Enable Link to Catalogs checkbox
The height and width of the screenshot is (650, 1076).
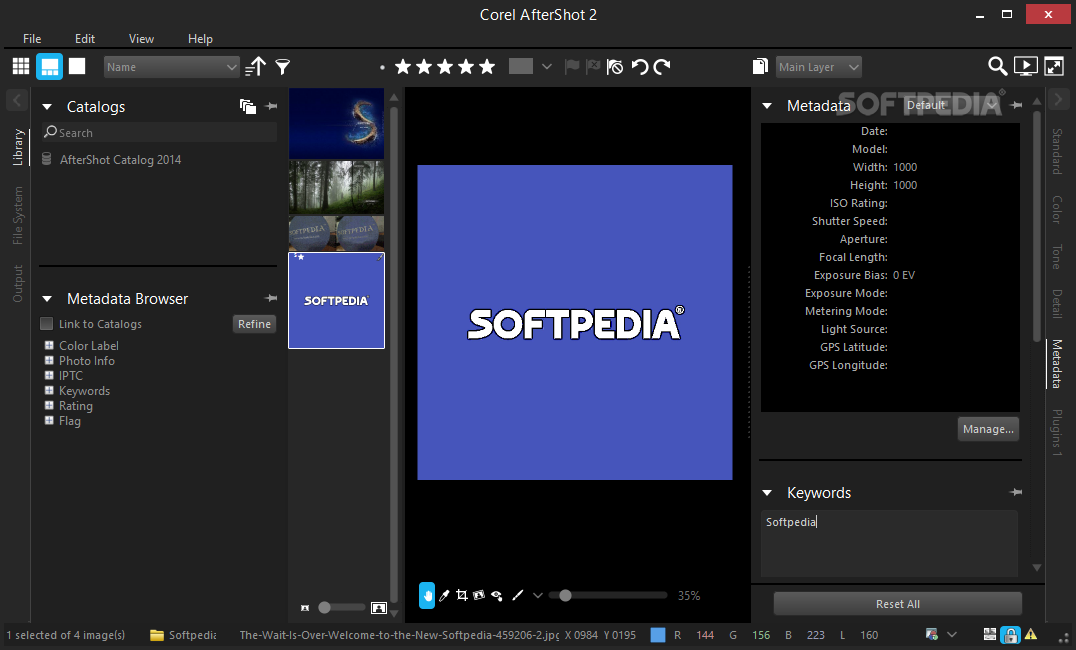coord(47,323)
